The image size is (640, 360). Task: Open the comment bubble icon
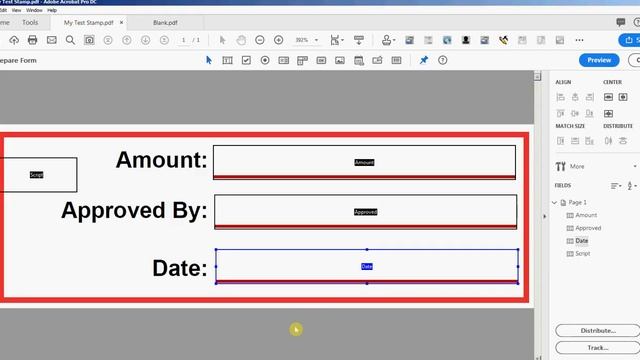620,22
